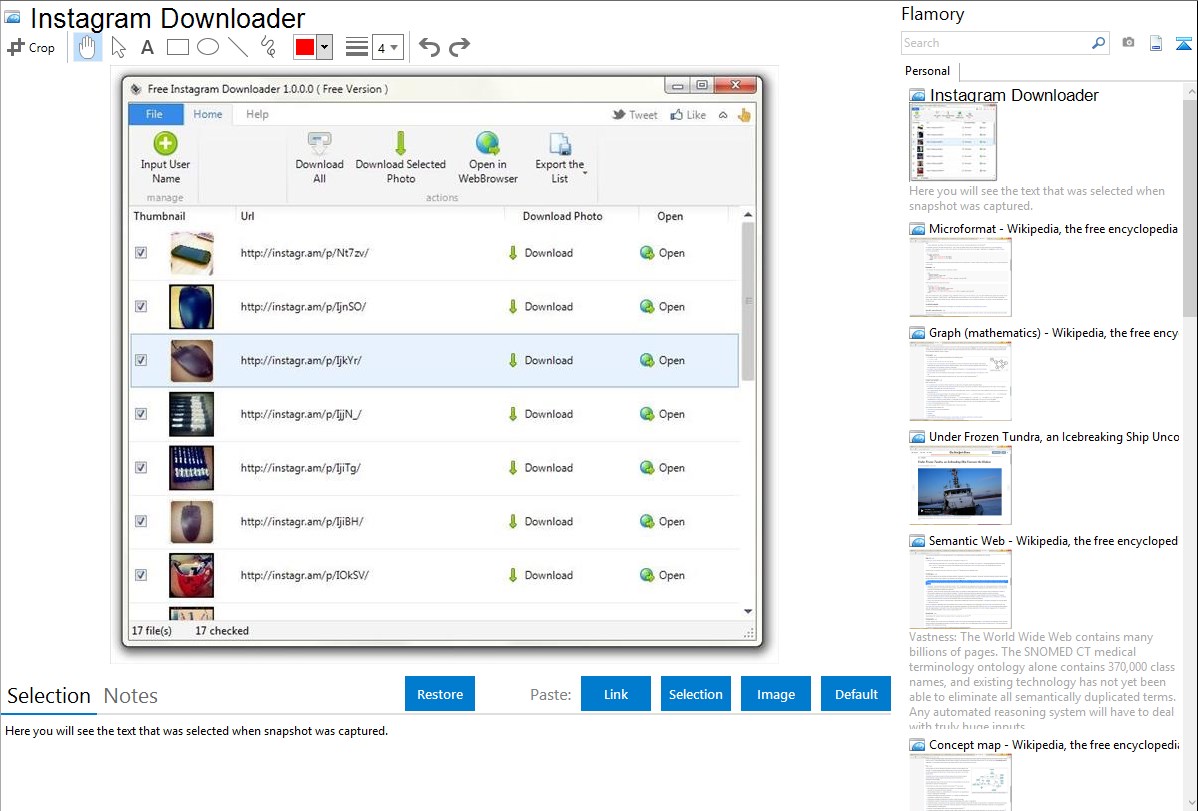Switch to the Notes tab
This screenshot has width=1198, height=811.
click(130, 696)
